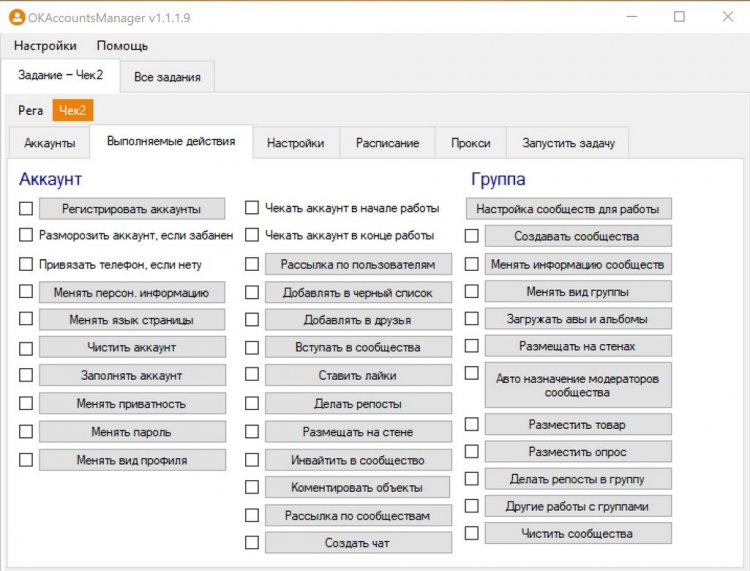This screenshot has width=750, height=571.
Task: Open the Прокси tab
Action: (x=470, y=143)
